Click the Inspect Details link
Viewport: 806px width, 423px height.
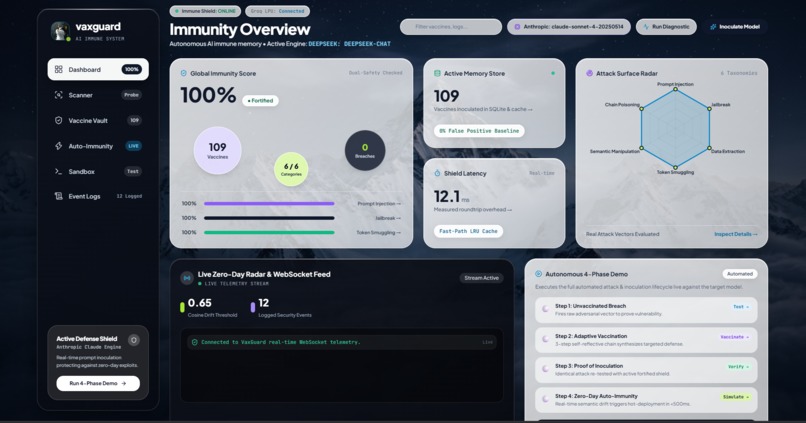pos(736,234)
